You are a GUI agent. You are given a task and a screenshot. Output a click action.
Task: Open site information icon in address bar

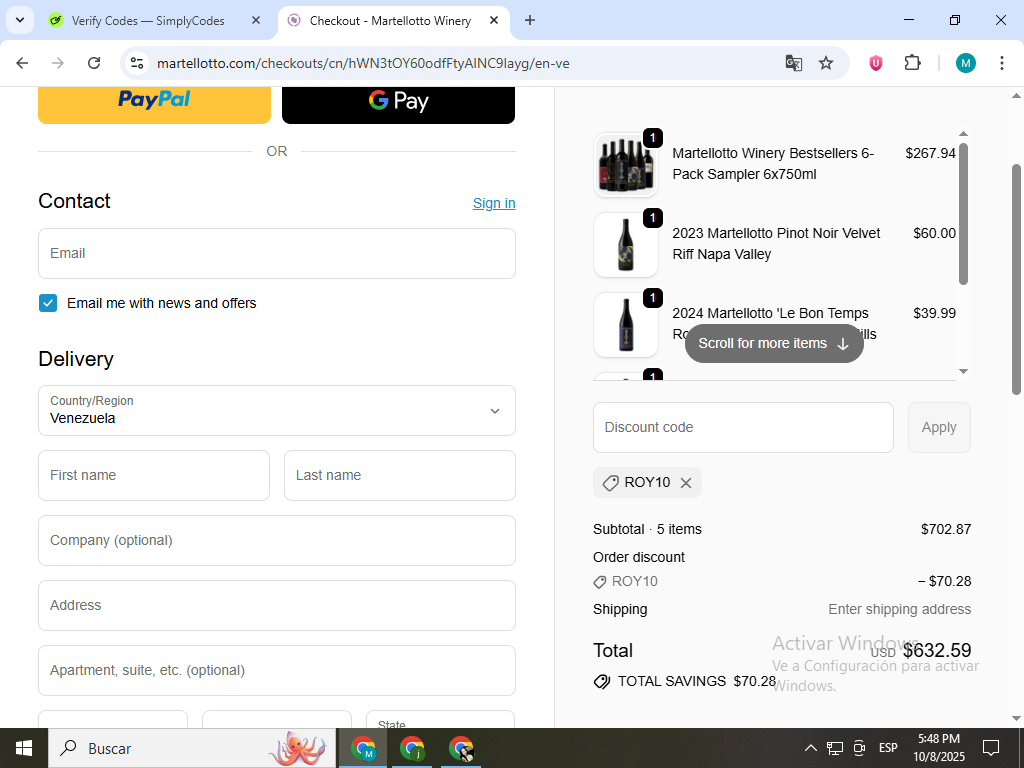pos(137,63)
